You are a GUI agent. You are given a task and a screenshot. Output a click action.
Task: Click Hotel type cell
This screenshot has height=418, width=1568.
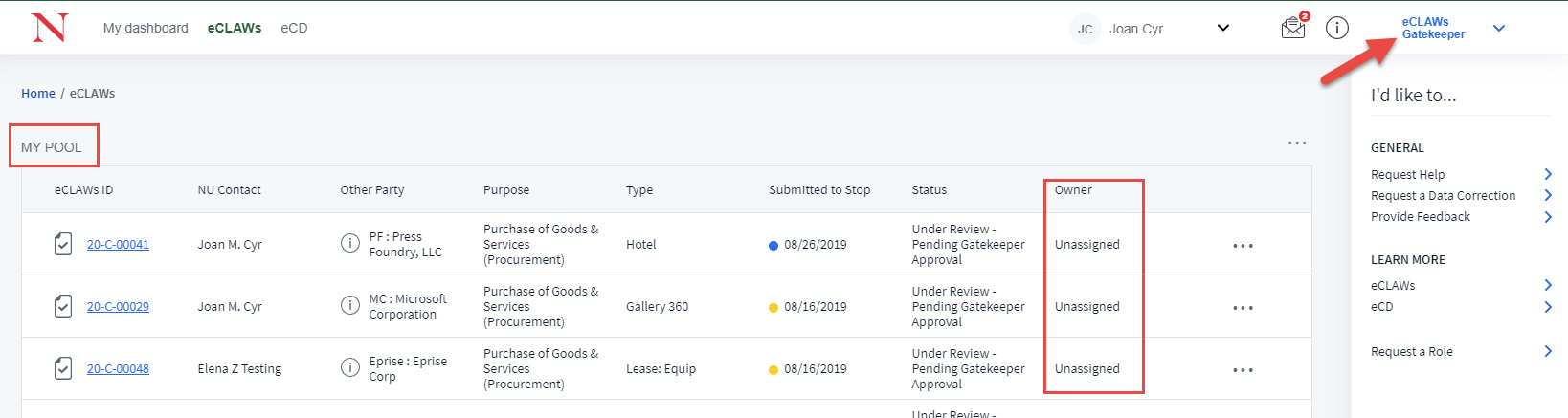pos(640,244)
